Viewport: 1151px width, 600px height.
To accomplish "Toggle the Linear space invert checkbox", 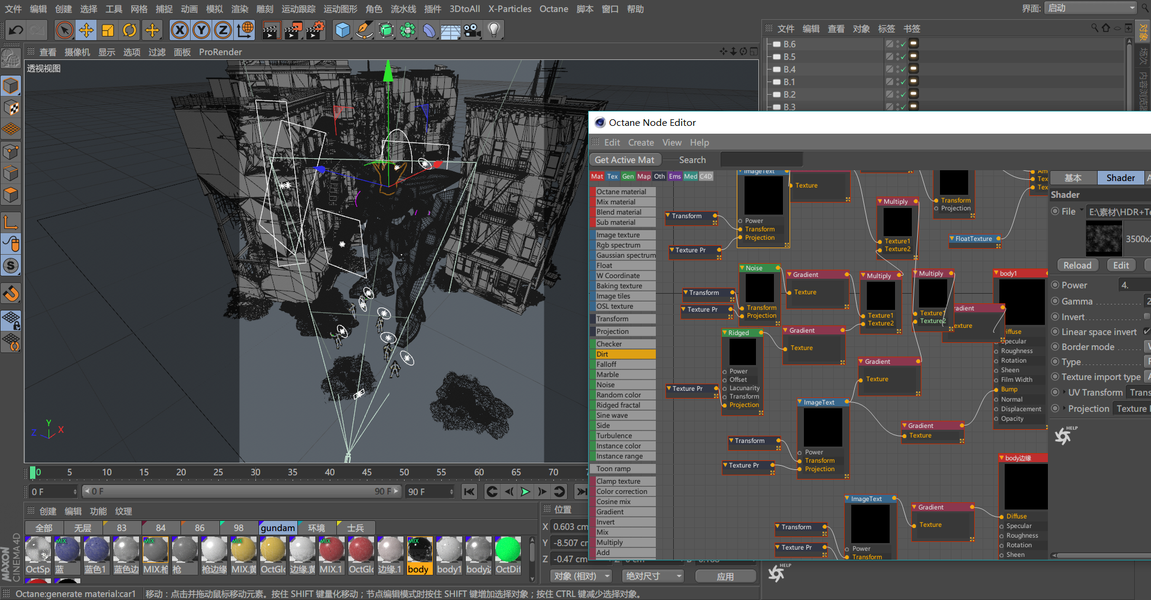I will pyautogui.click(x=1146, y=332).
